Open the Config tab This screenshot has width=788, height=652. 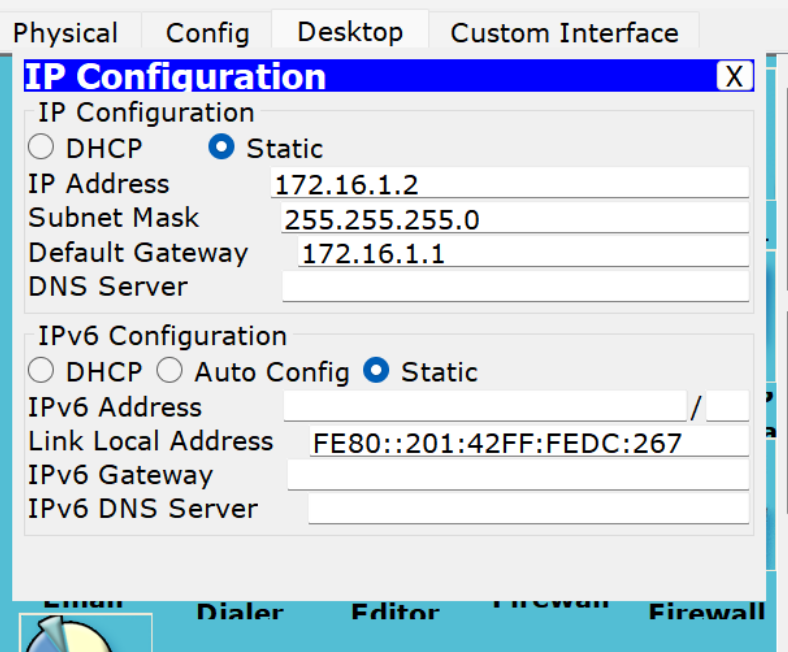[207, 33]
